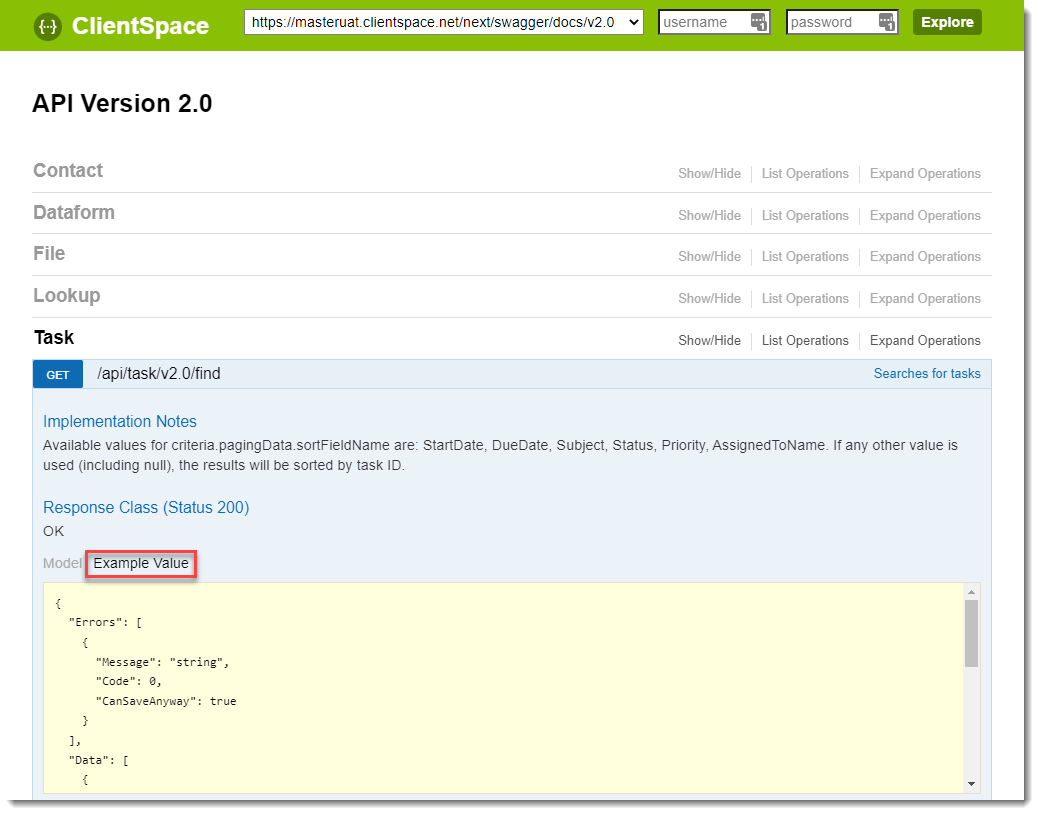
Task: Expand the Dataform API section
Action: (x=74, y=213)
